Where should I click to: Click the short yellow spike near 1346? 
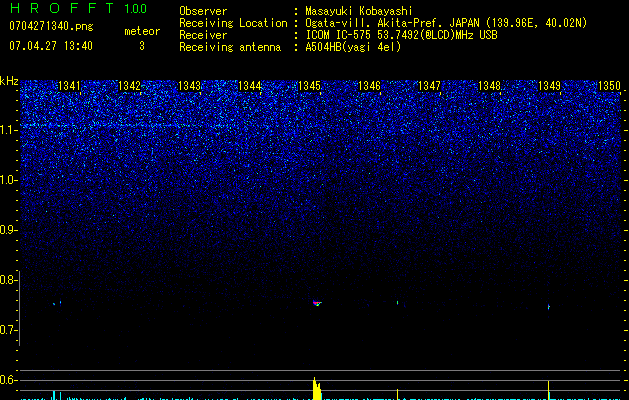coord(398,394)
